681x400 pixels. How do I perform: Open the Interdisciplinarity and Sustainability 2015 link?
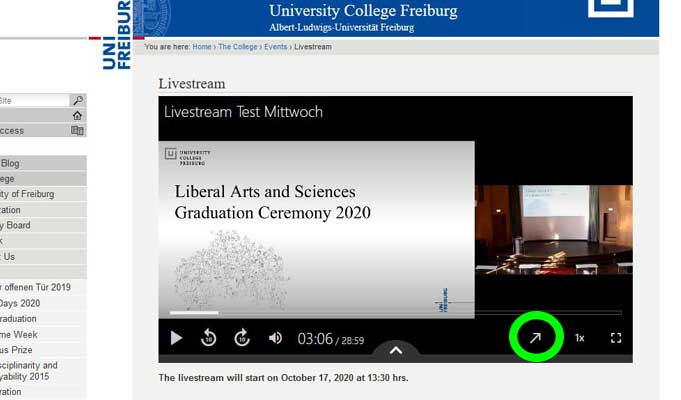29,371
